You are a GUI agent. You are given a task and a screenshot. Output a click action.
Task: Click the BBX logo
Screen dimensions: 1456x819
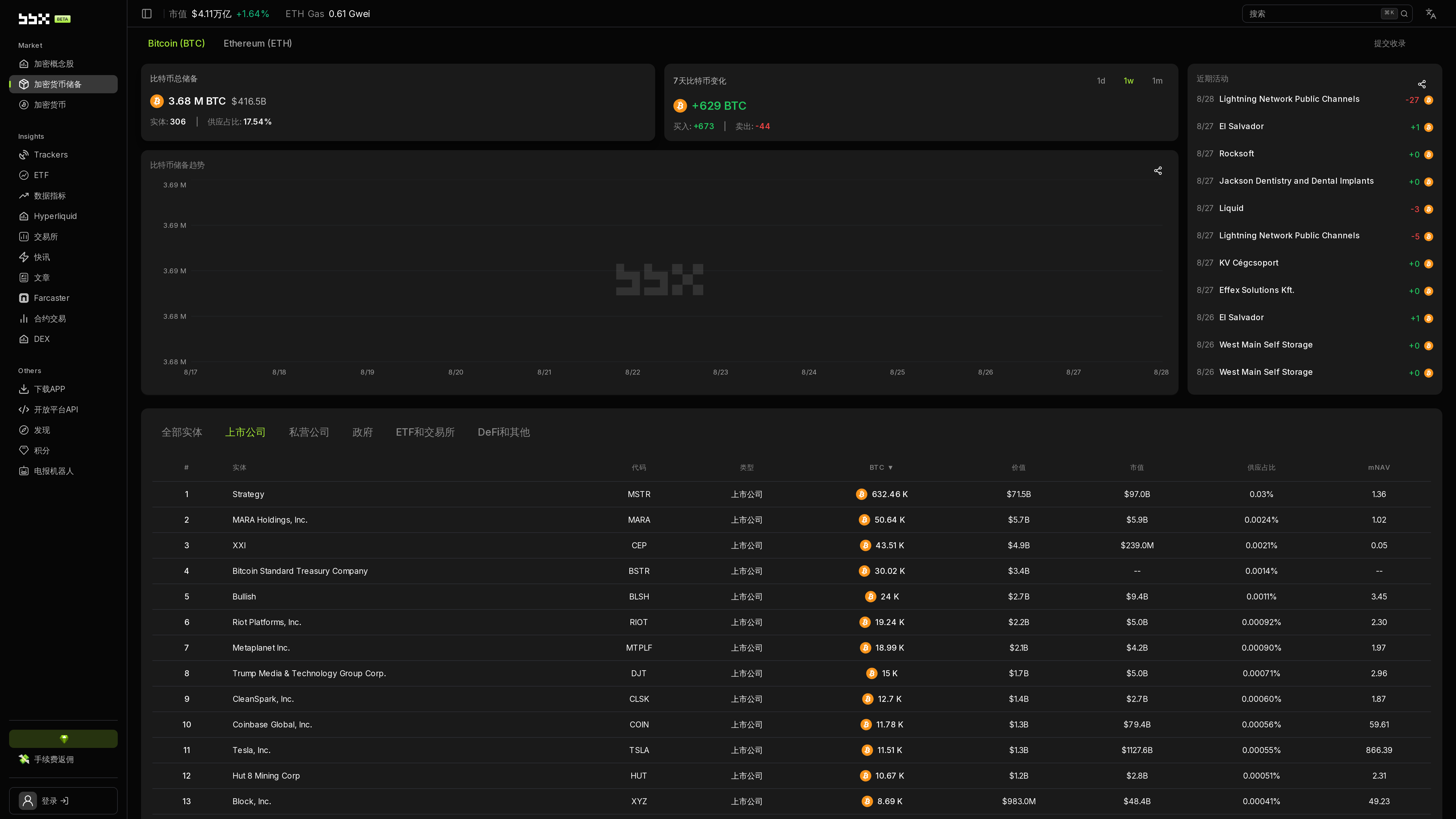tap(34, 19)
